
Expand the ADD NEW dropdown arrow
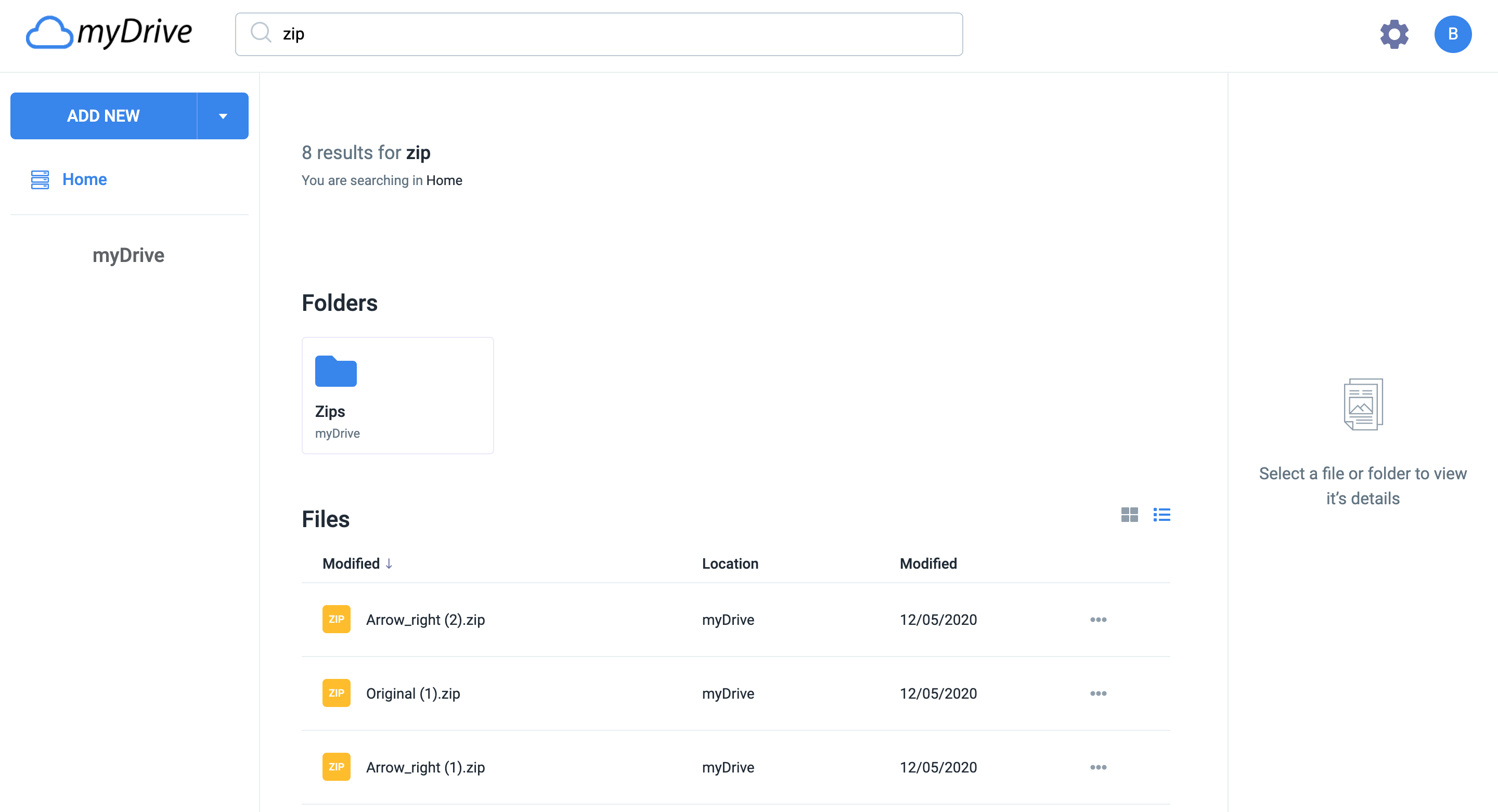pos(223,116)
